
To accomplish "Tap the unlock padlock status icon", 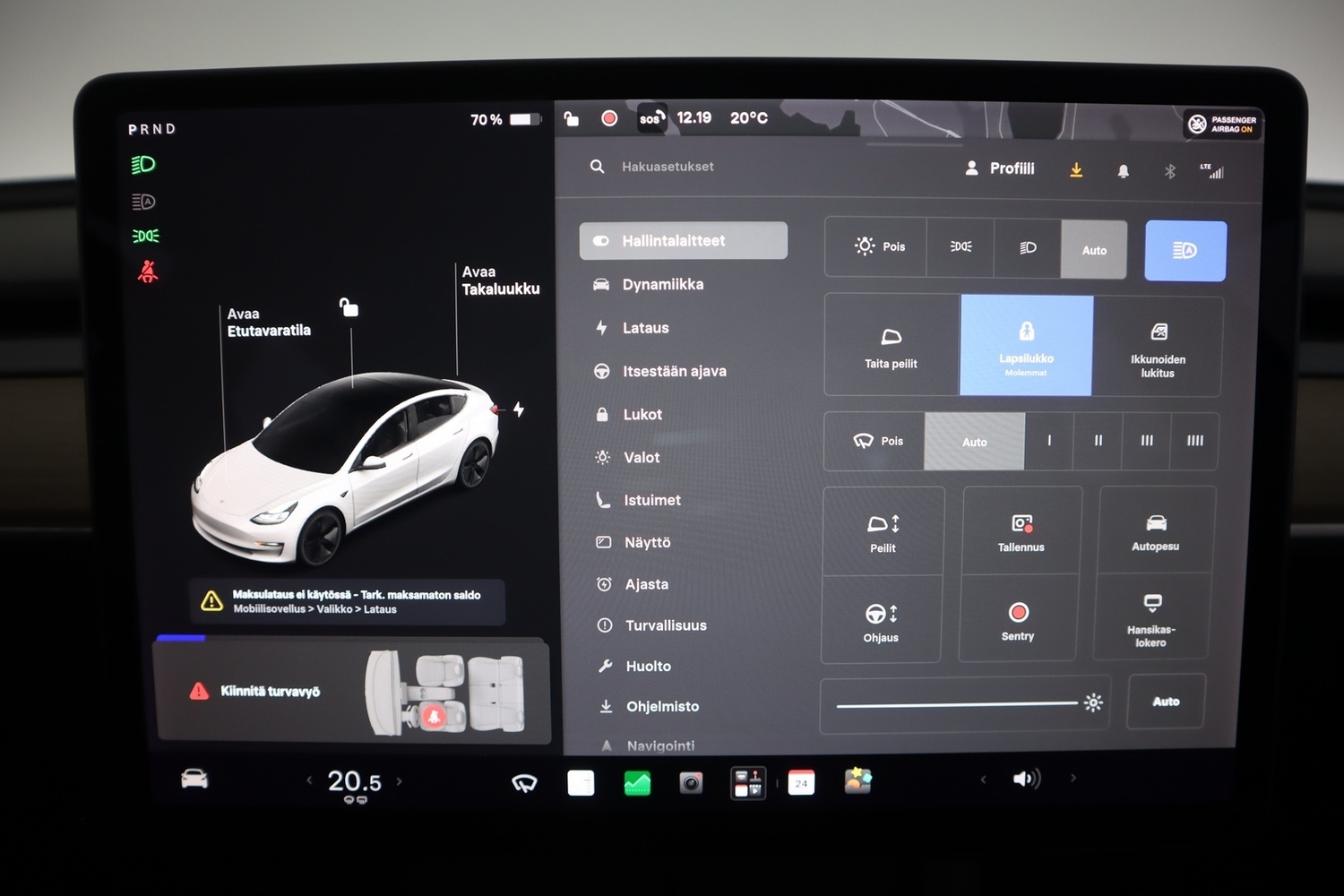I will click(571, 118).
